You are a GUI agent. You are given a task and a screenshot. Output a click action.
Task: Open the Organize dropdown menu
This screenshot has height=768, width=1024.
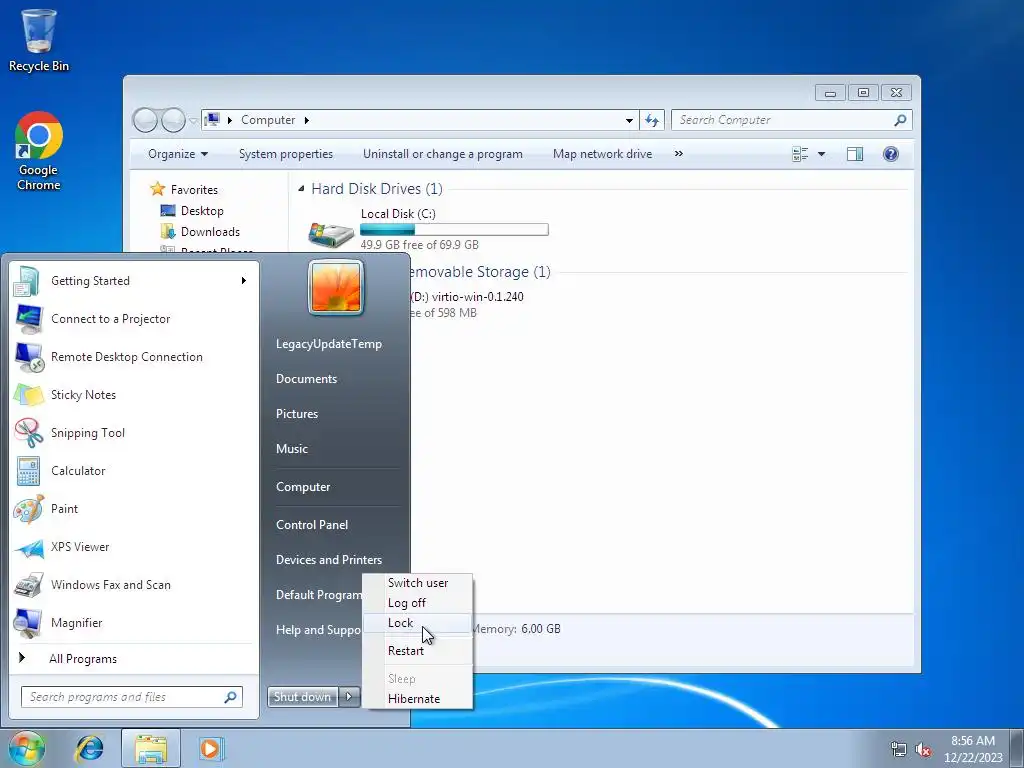[178, 154]
